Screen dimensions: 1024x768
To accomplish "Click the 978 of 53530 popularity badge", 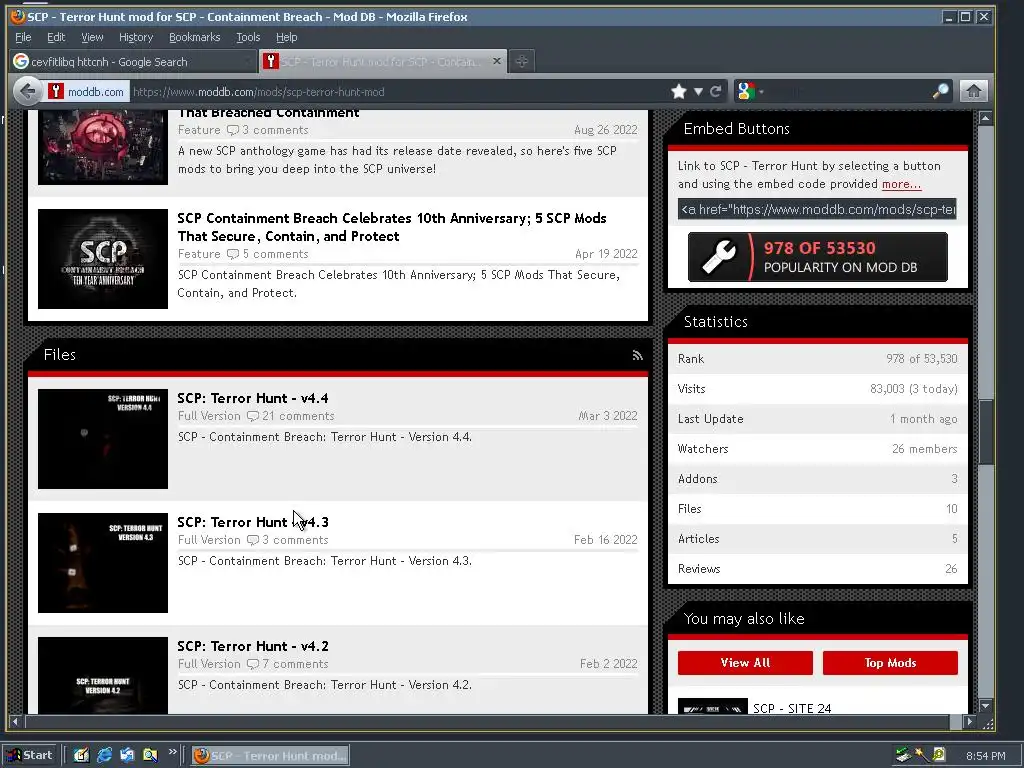I will click(x=818, y=257).
